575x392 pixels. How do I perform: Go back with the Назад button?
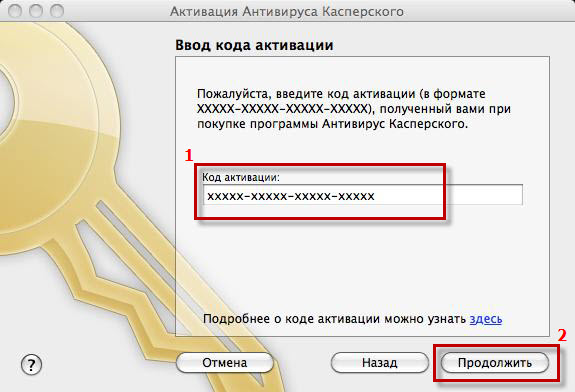pos(379,363)
